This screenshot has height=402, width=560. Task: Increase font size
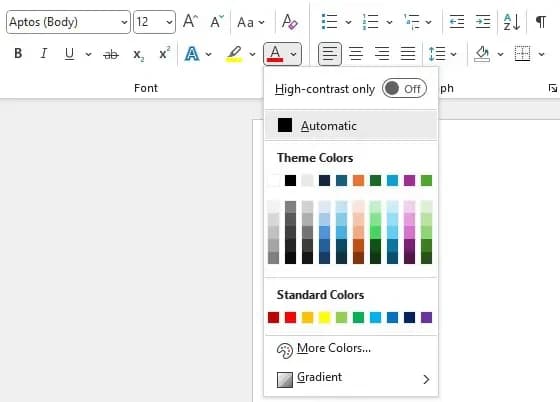190,22
